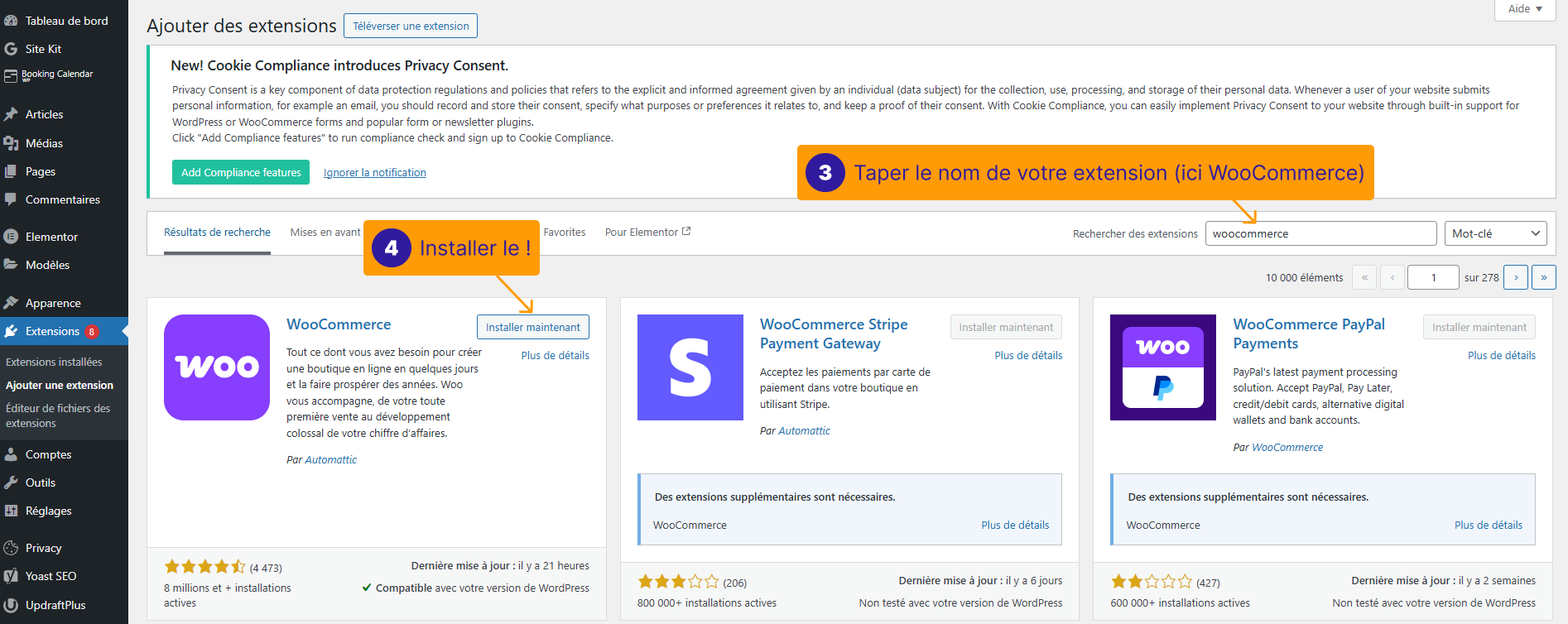Click the Apparence brush icon
Image resolution: width=1568 pixels, height=624 pixels.
[x=11, y=303]
